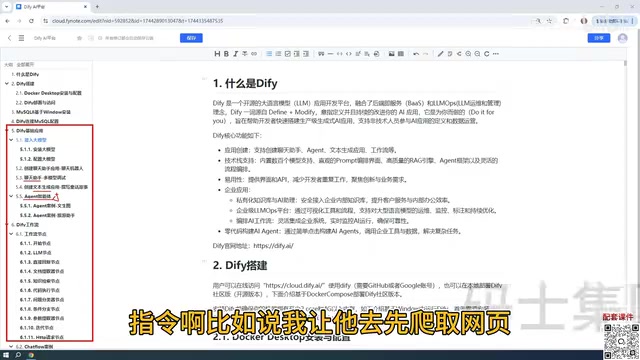Image resolution: width=640 pixels, height=360 pixels.
Task: Star the Dify AI平台 note
Action: coord(79,38)
